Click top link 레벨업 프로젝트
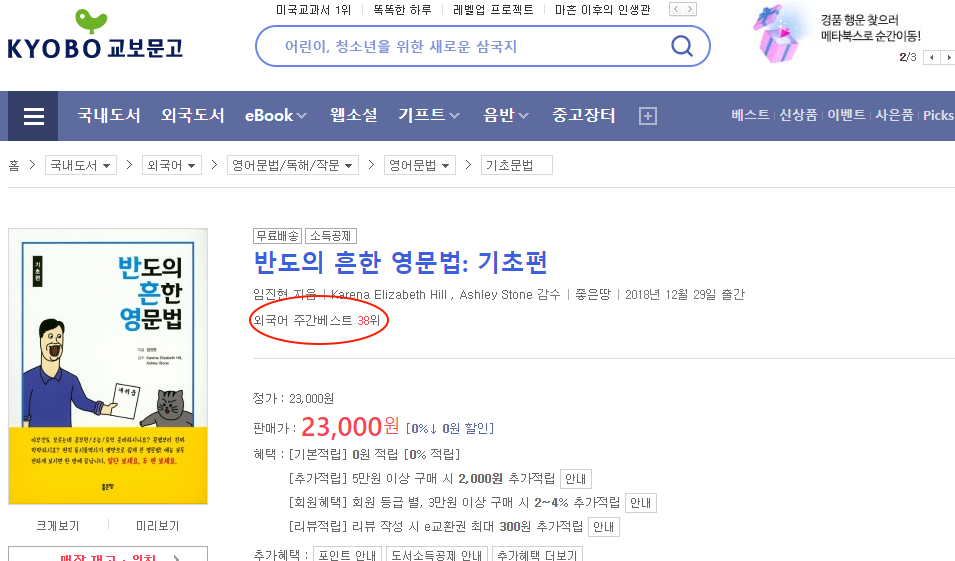The width and height of the screenshot is (955, 561). 493,10
